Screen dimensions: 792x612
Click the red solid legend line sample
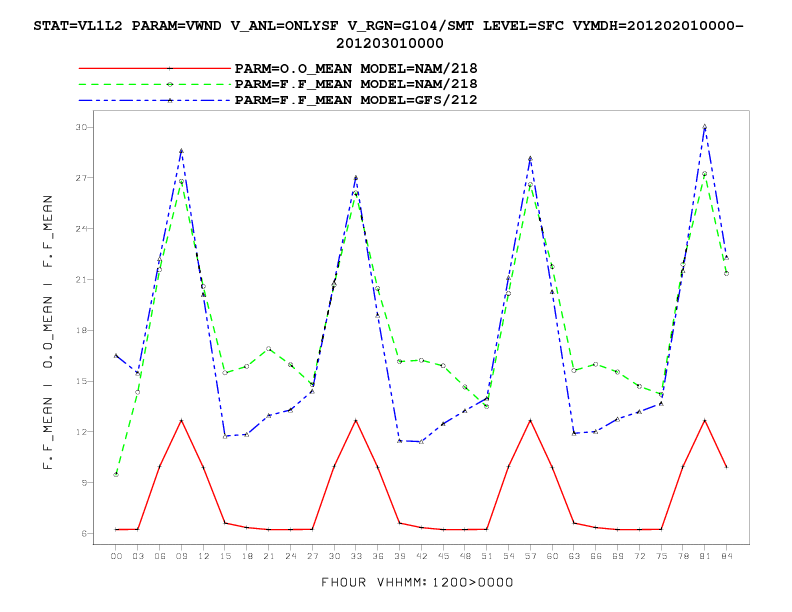pos(155,68)
